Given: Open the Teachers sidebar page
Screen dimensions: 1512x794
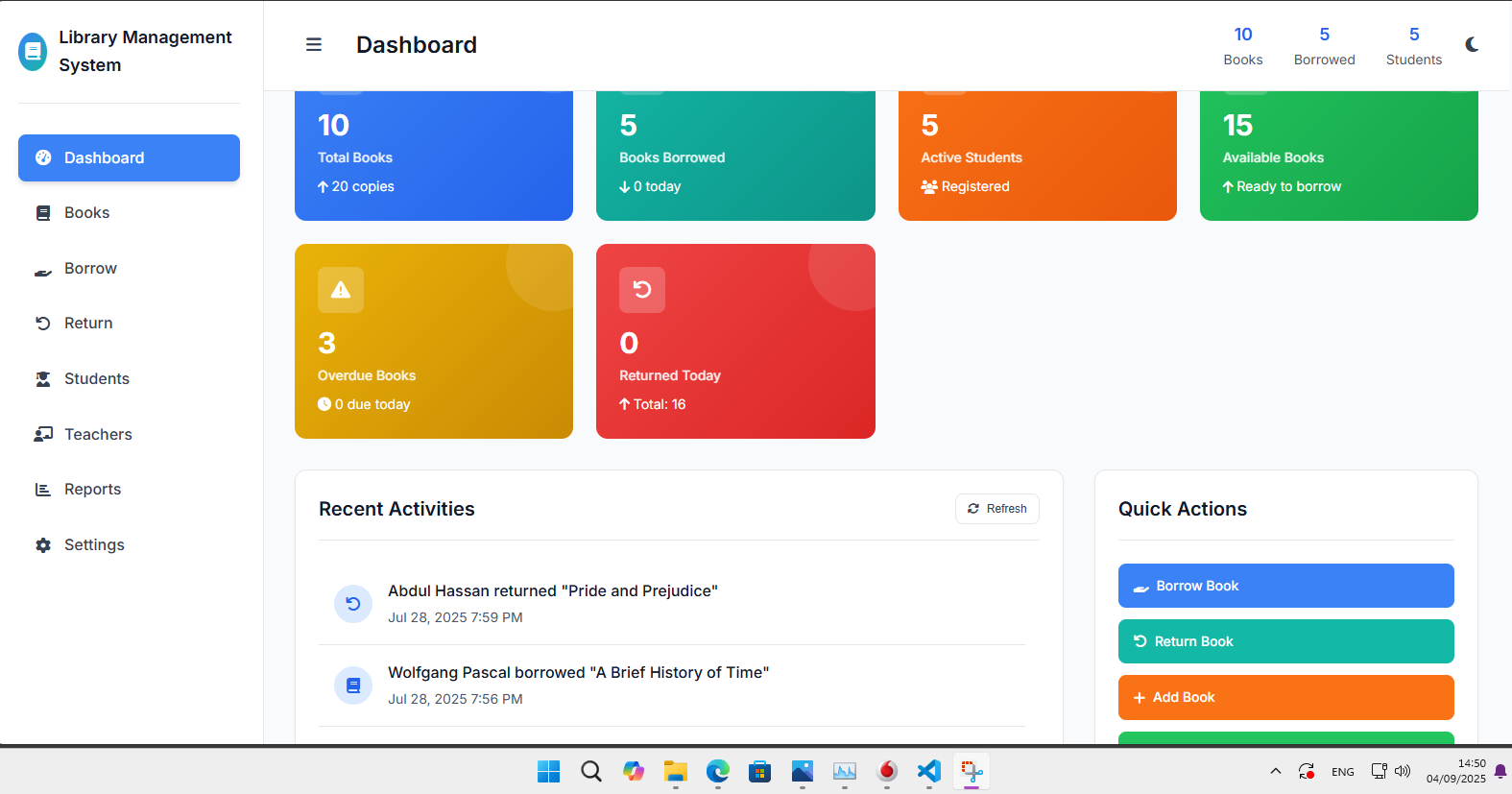Looking at the screenshot, I should [x=129, y=435].
